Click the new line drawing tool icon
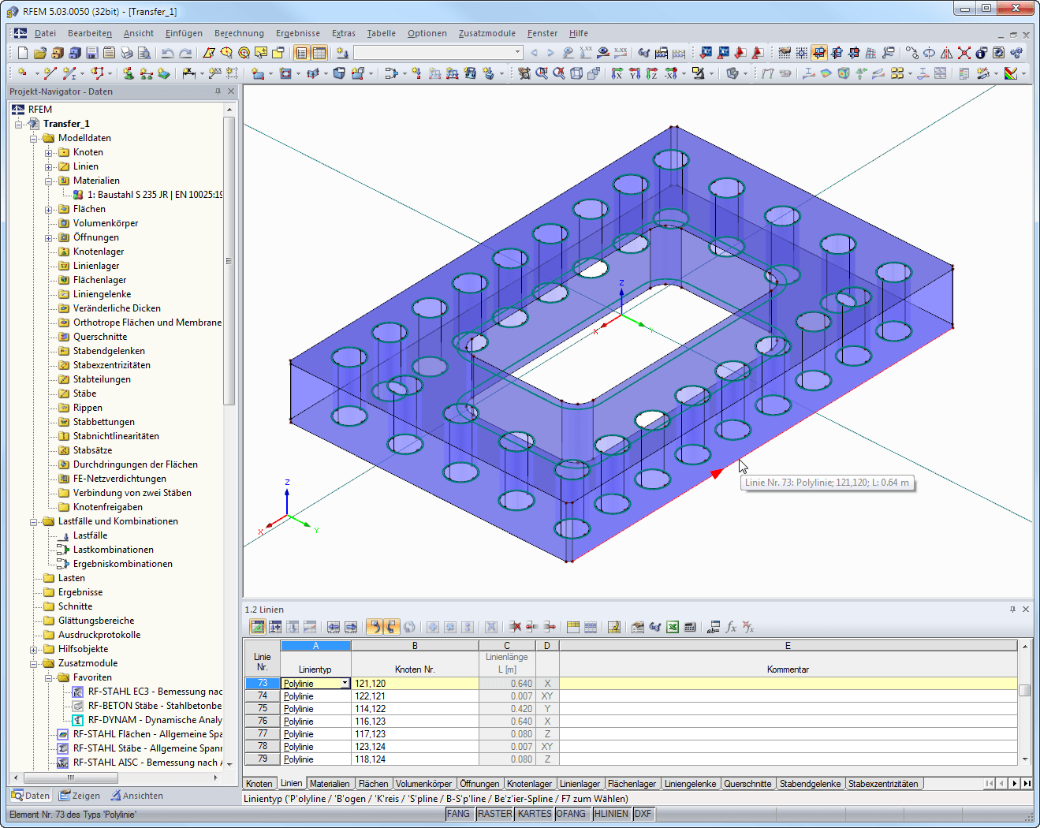This screenshot has width=1040, height=828. [x=51, y=73]
